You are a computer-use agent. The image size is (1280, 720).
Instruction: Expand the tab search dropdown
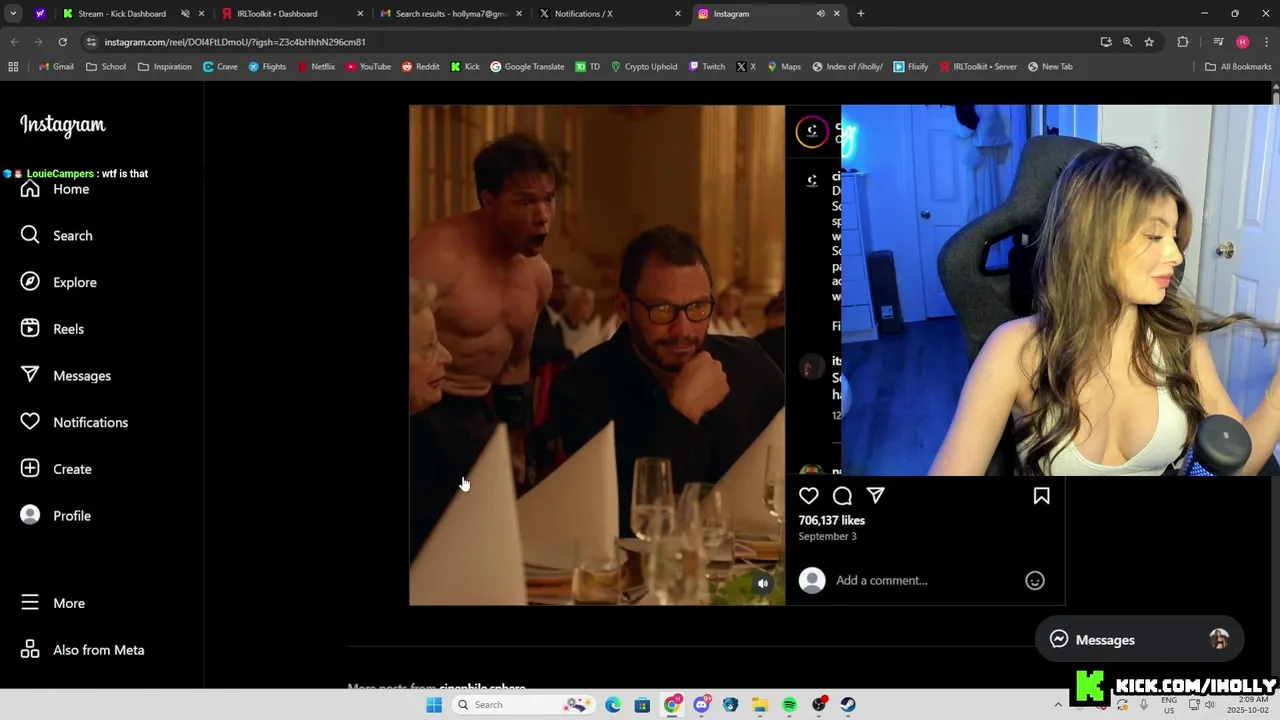coord(15,14)
